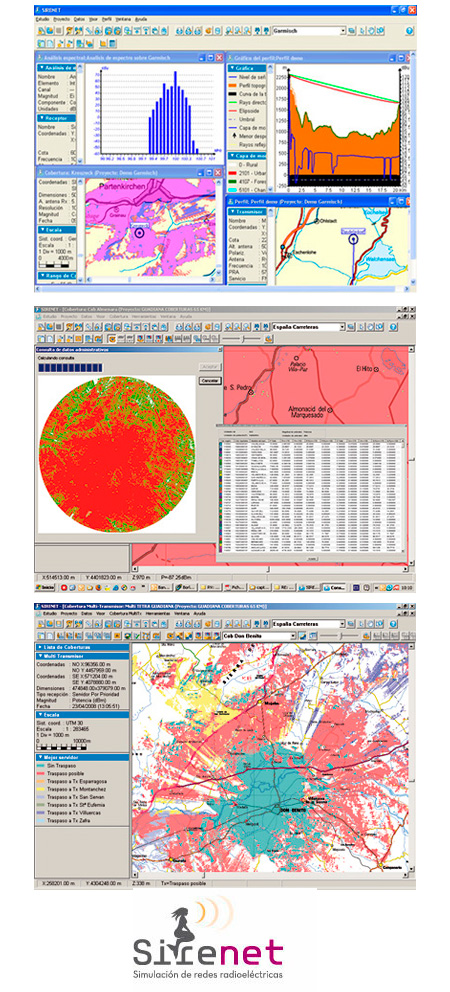Open the help icon in the Multi TETRA GUADIANA window

pos(393,624)
